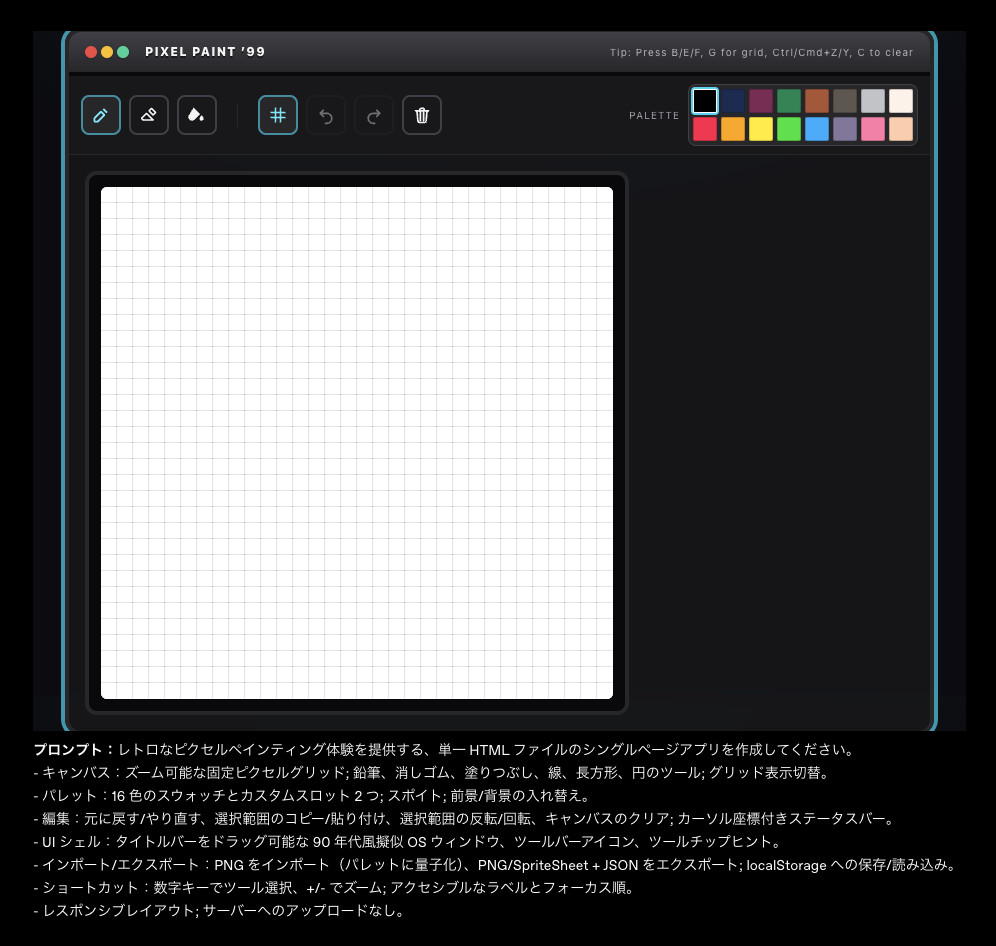This screenshot has width=996, height=946.
Task: Select the Eraser tool
Action: click(149, 115)
